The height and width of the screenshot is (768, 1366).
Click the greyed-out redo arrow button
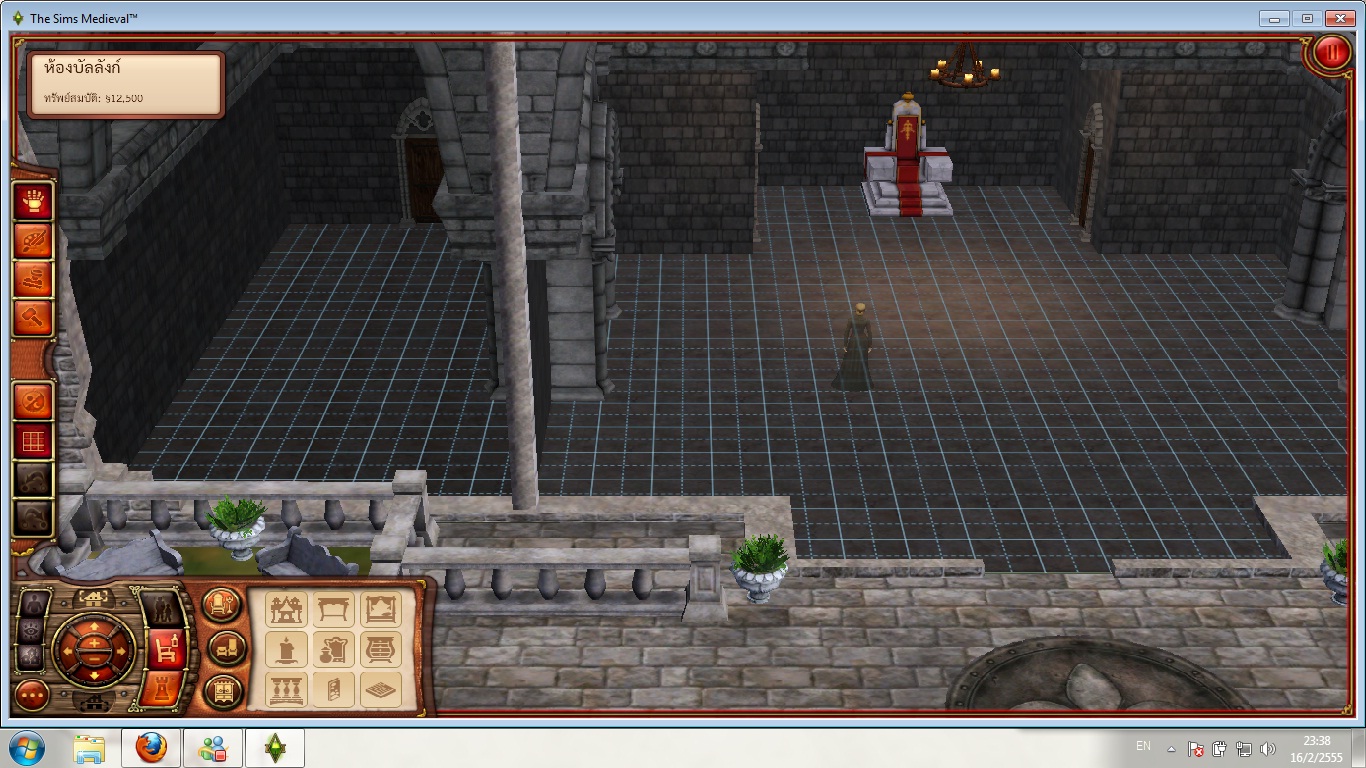(x=35, y=518)
